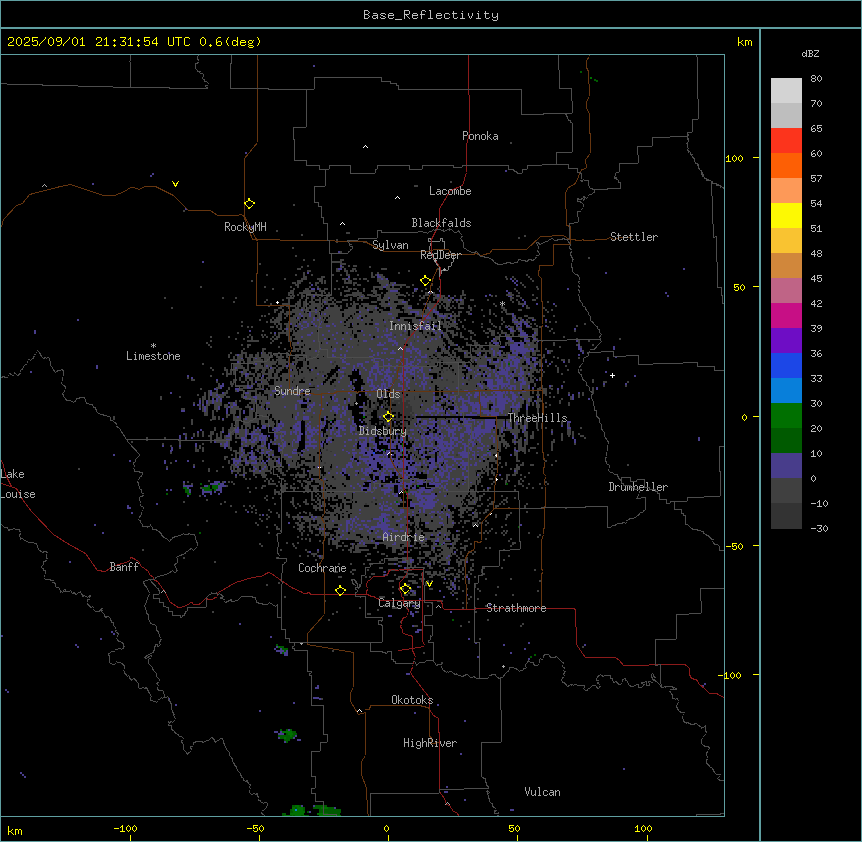This screenshot has height=842, width=862.
Task: Select the royal blue 33-36 dBZ swatch
Action: click(786, 366)
